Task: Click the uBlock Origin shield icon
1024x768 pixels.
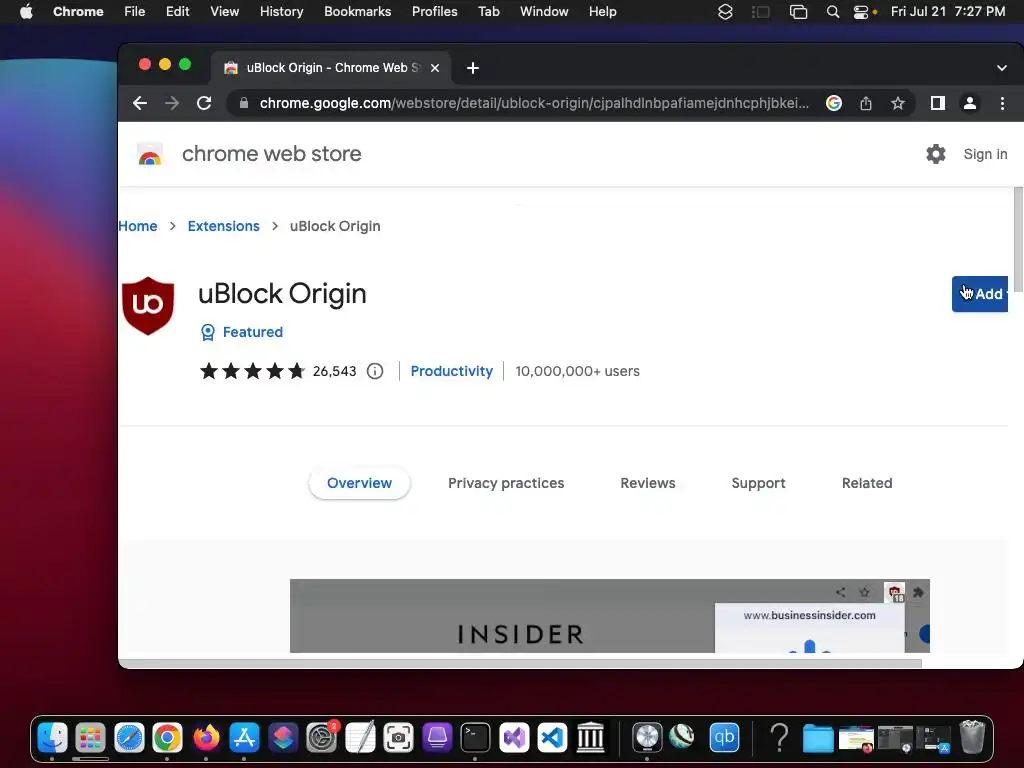Action: 148,306
